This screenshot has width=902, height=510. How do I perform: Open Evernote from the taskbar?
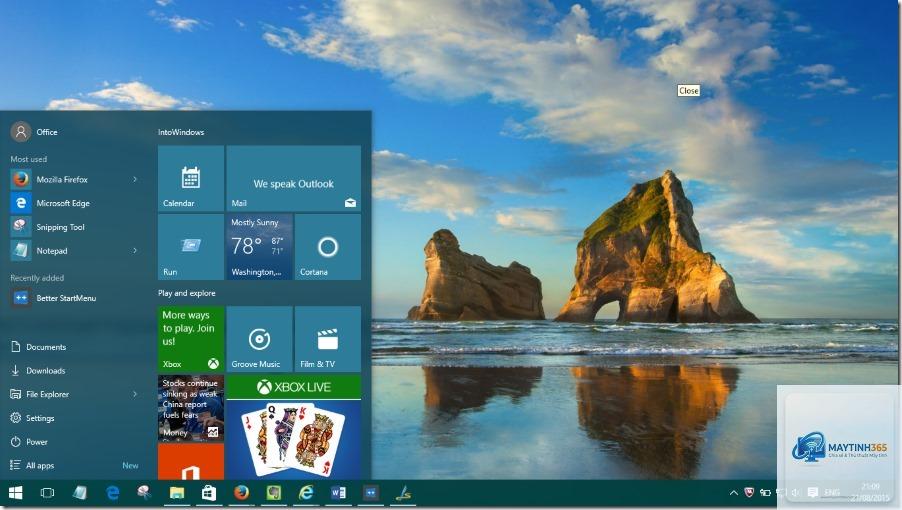[x=273, y=493]
